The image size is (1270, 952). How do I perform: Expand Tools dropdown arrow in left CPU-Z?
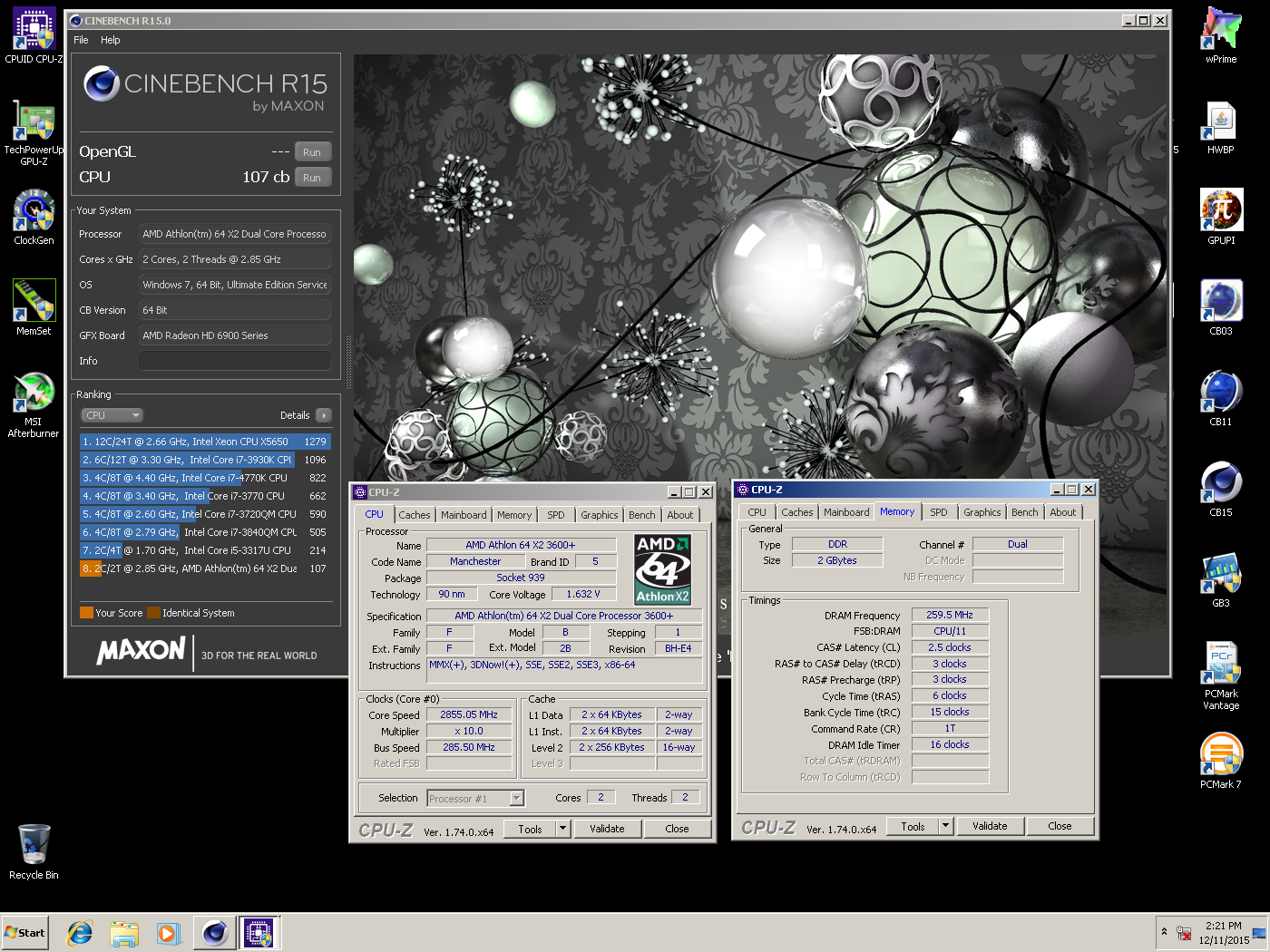coord(562,829)
